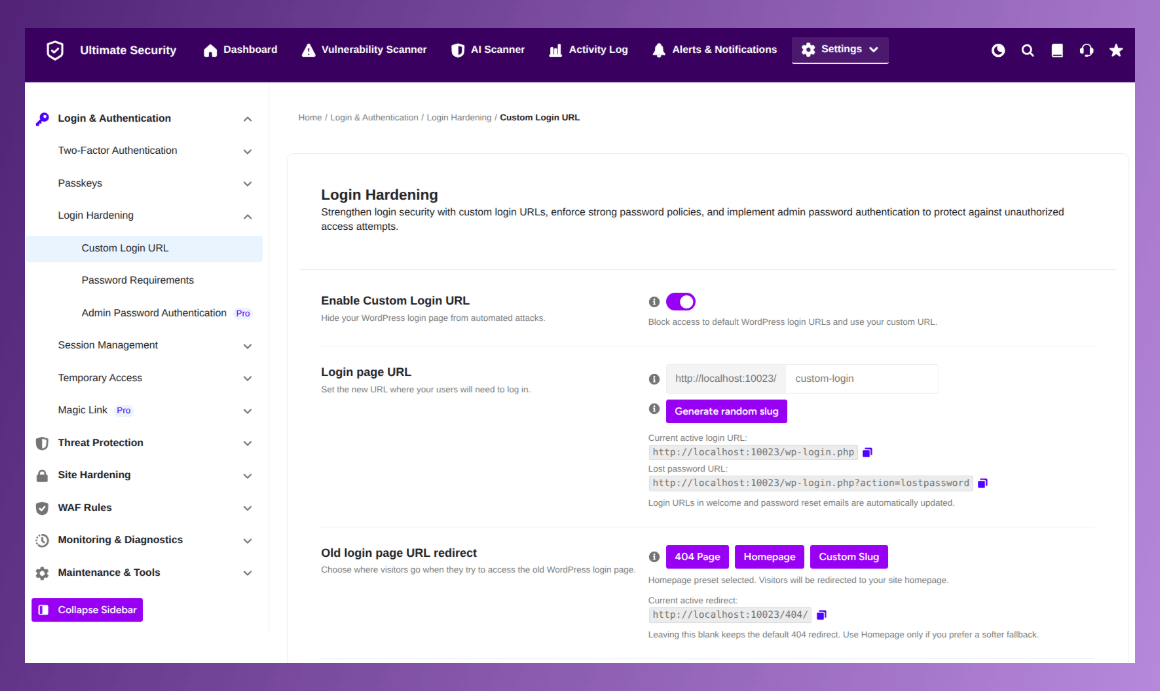This screenshot has height=691, width=1160.
Task: Go to Activity Log
Action: point(588,50)
